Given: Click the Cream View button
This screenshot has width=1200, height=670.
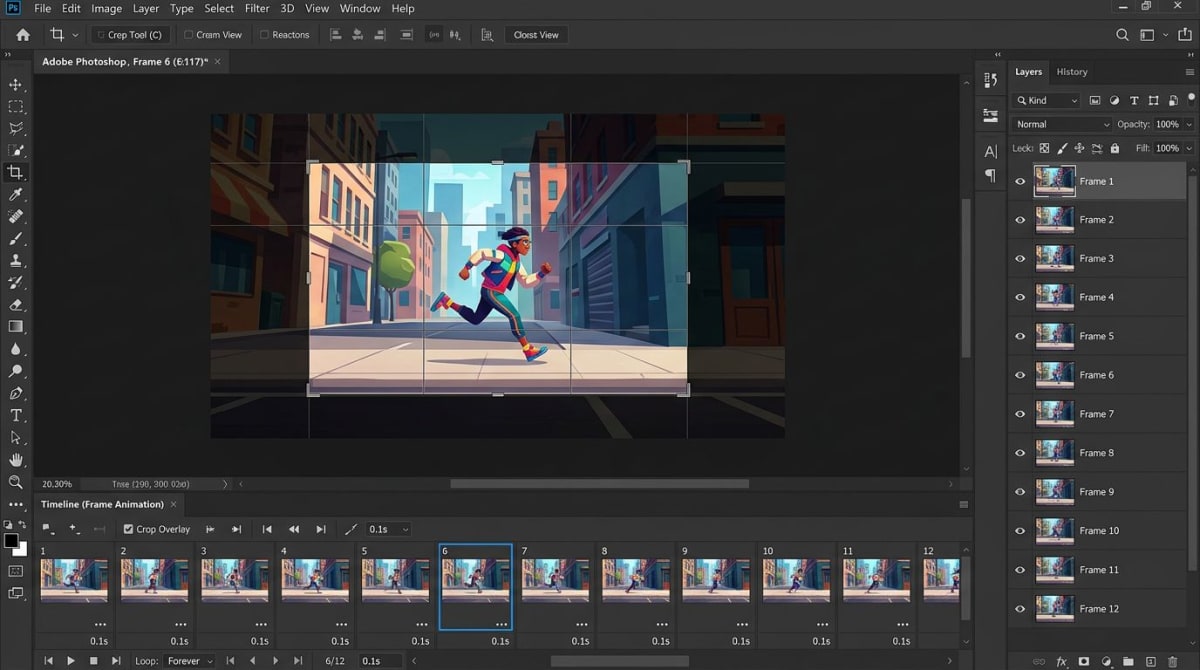Looking at the screenshot, I should [x=213, y=34].
